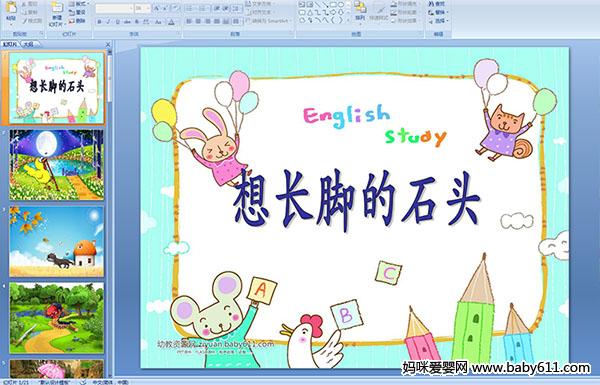
Task: Select the Line shape in shapes gallery
Action: pyautogui.click(x=318, y=5)
